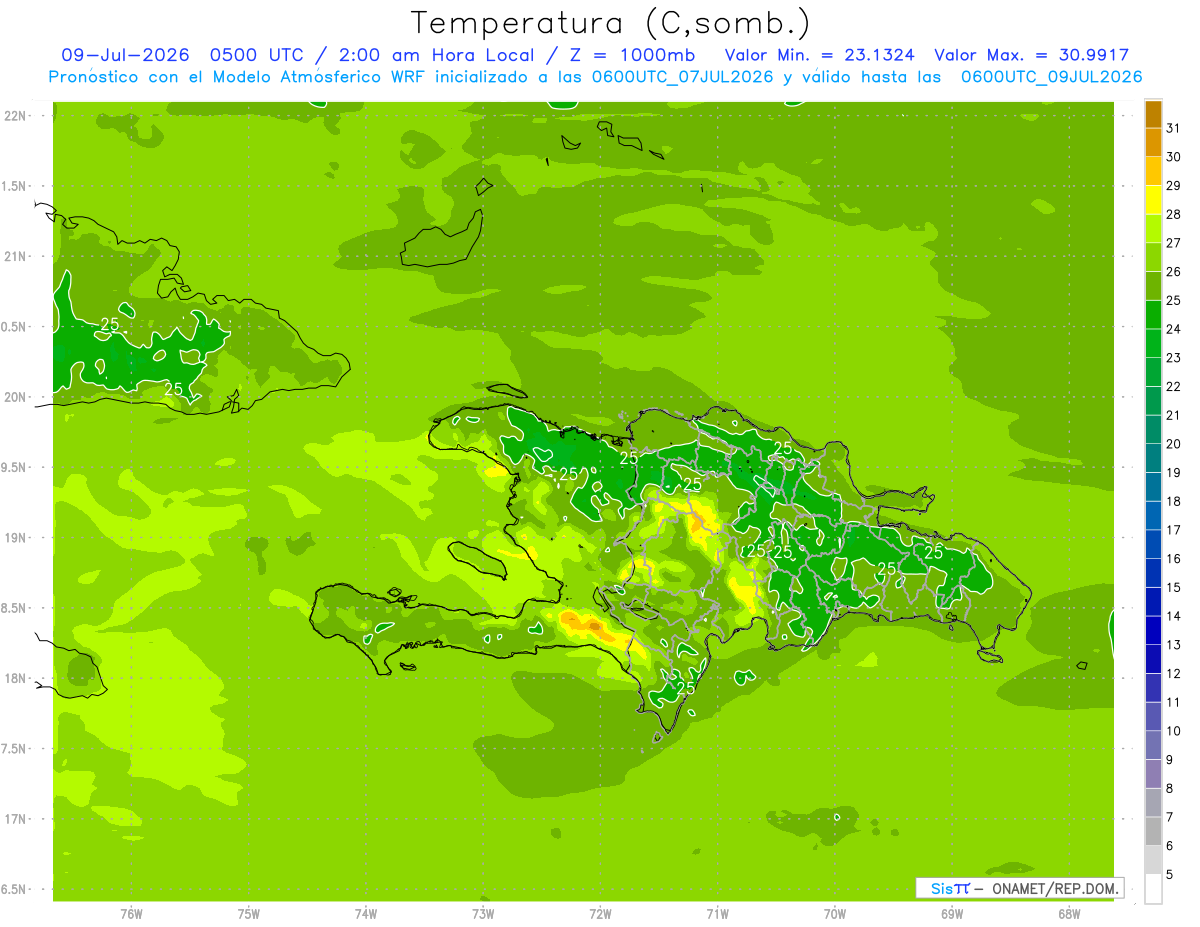Click the legend value "24"

pyautogui.click(x=1174, y=329)
